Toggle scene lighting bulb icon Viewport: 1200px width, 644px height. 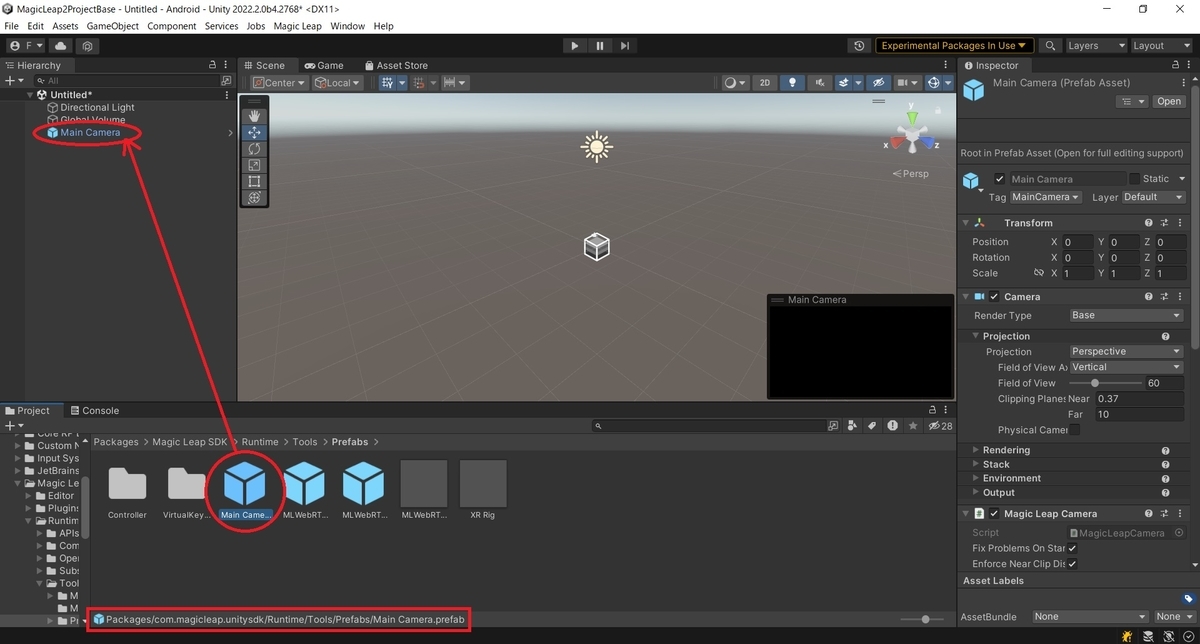(792, 83)
